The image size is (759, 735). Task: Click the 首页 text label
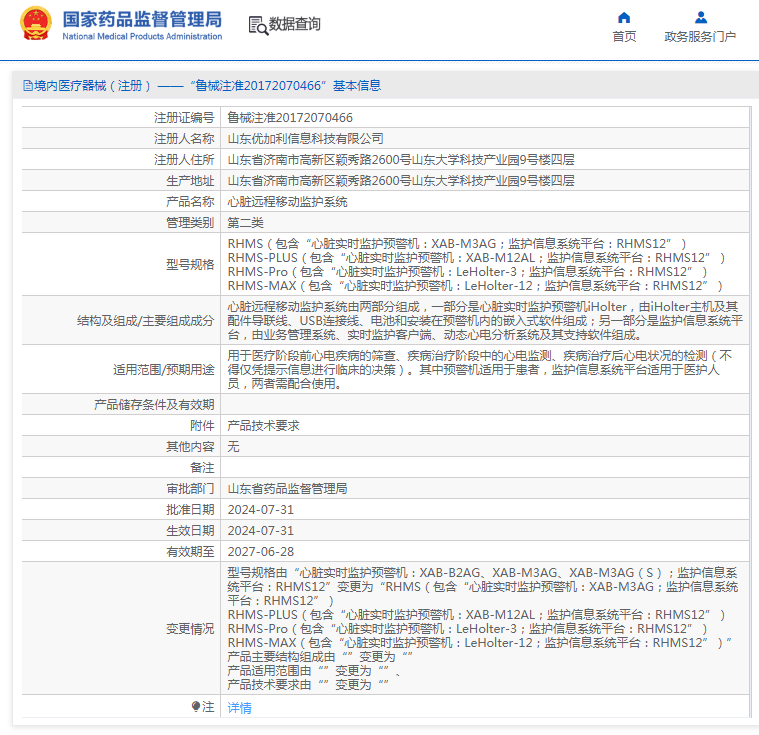point(624,37)
